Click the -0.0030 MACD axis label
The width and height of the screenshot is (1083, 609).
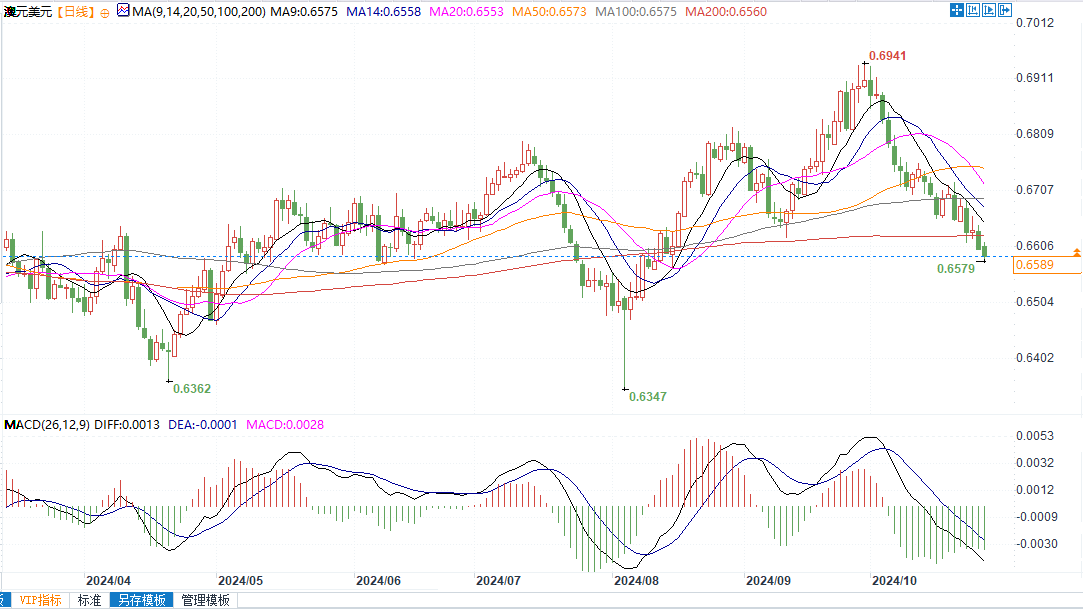(1036, 544)
